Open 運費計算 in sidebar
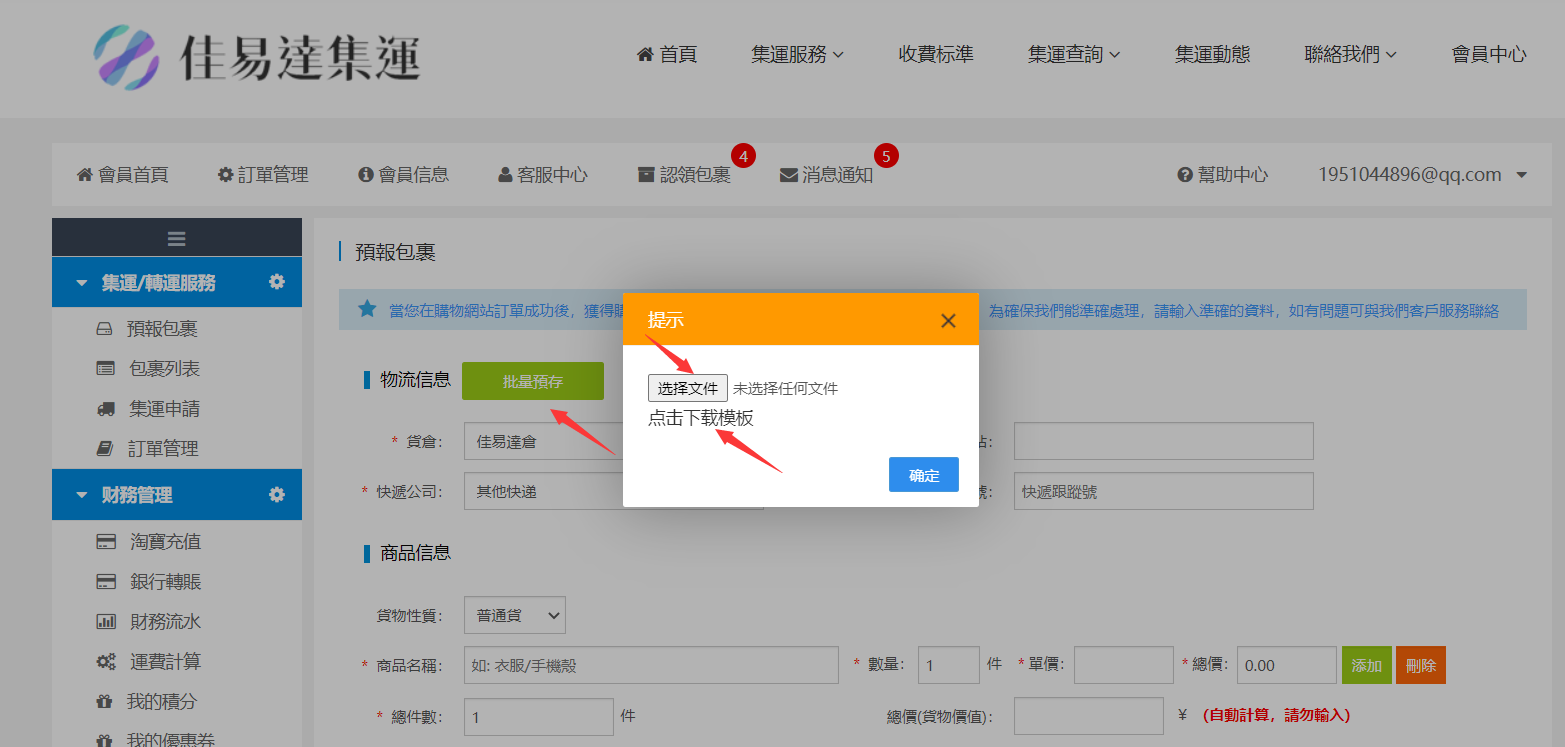Screen dimensions: 1565x747 tap(165, 662)
